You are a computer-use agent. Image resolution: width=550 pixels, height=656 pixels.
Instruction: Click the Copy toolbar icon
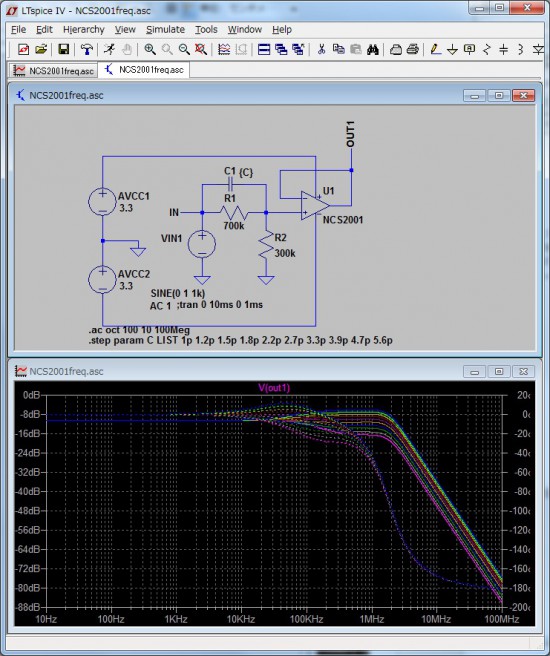338,50
